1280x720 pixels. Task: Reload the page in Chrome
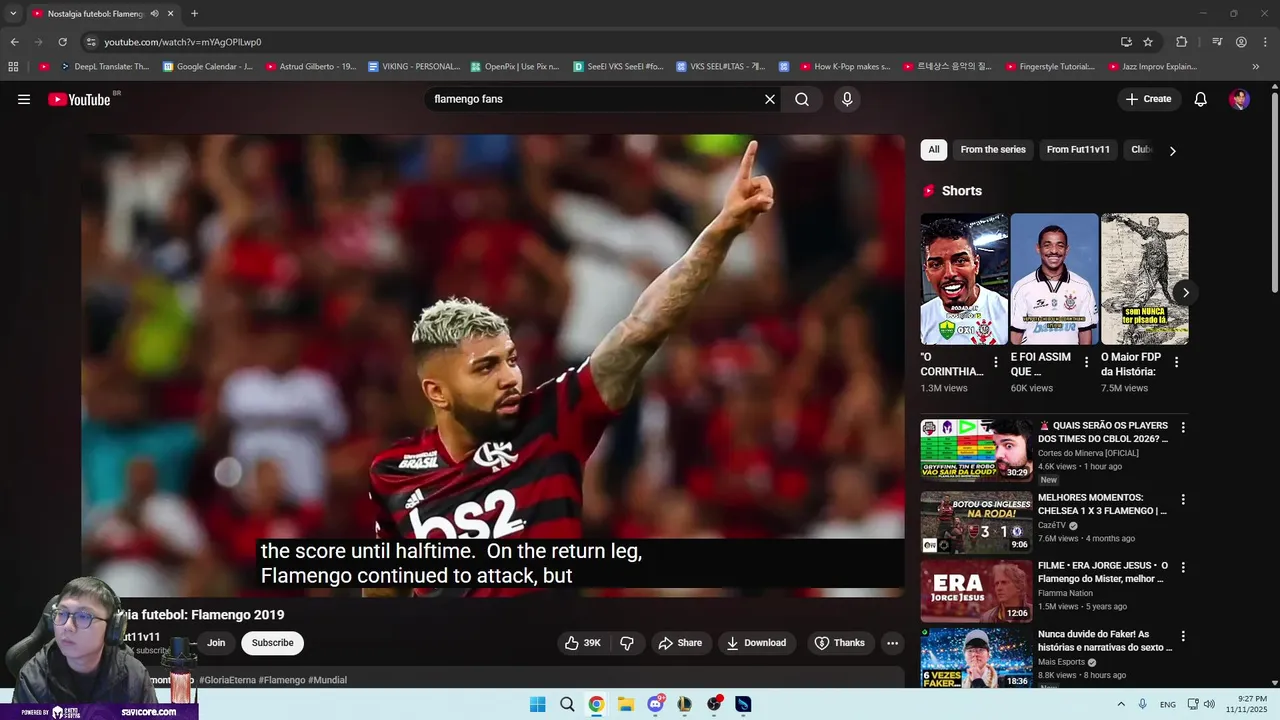(x=62, y=42)
